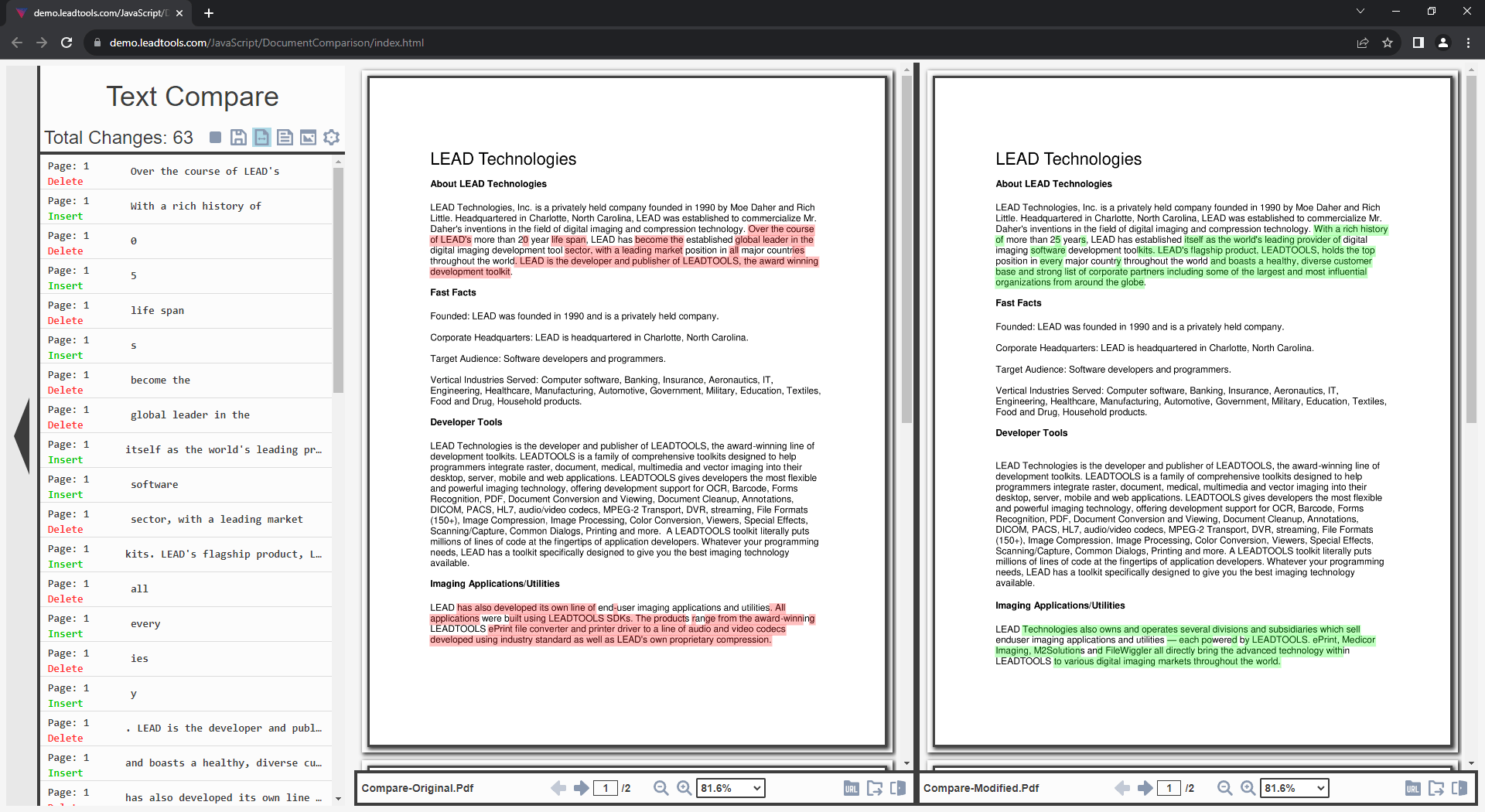Click the demo.leadtools.com browser tab
Viewport: 1485px width, 812px height.
[99, 13]
